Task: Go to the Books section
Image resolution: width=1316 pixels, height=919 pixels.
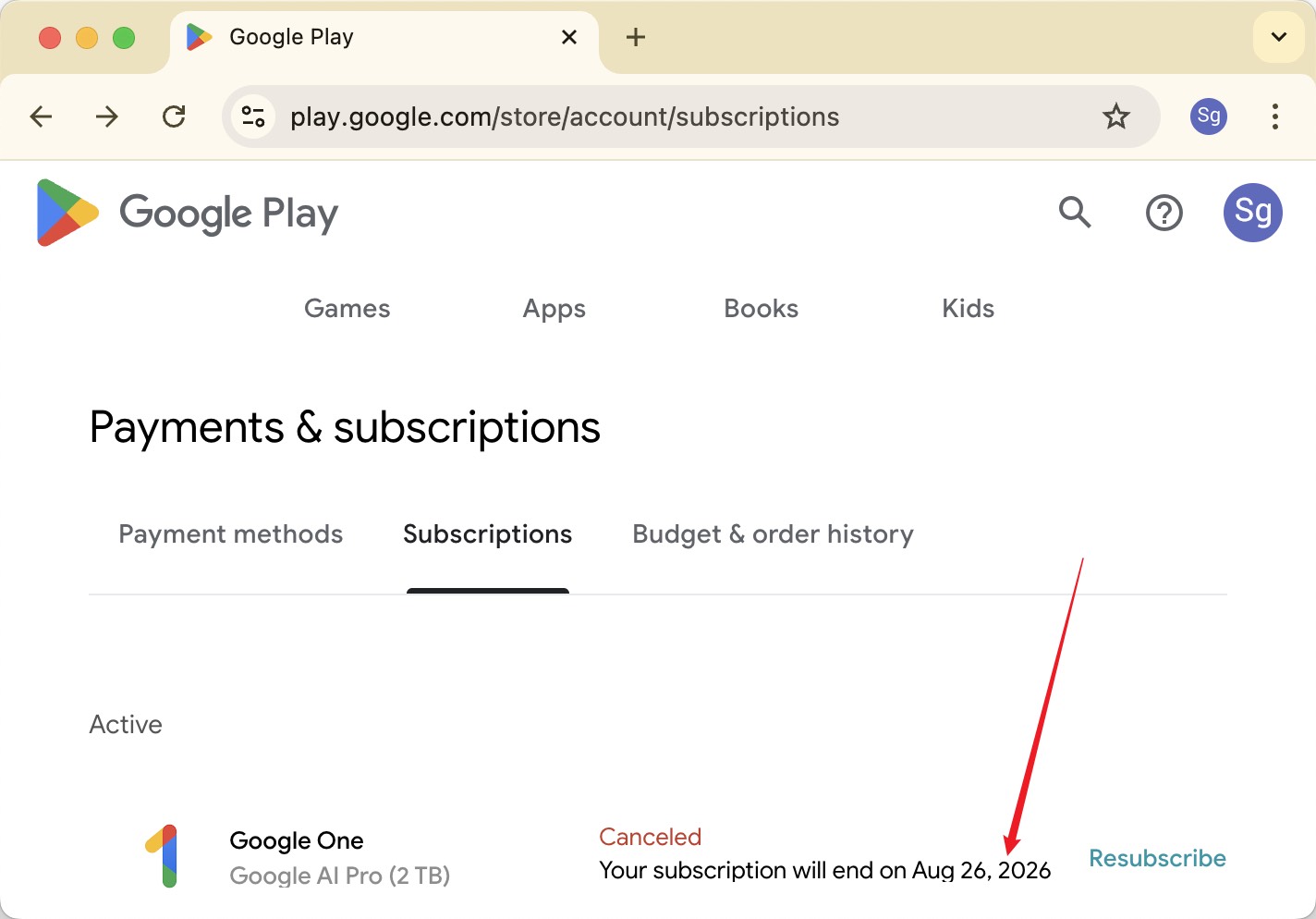Action: tap(762, 309)
